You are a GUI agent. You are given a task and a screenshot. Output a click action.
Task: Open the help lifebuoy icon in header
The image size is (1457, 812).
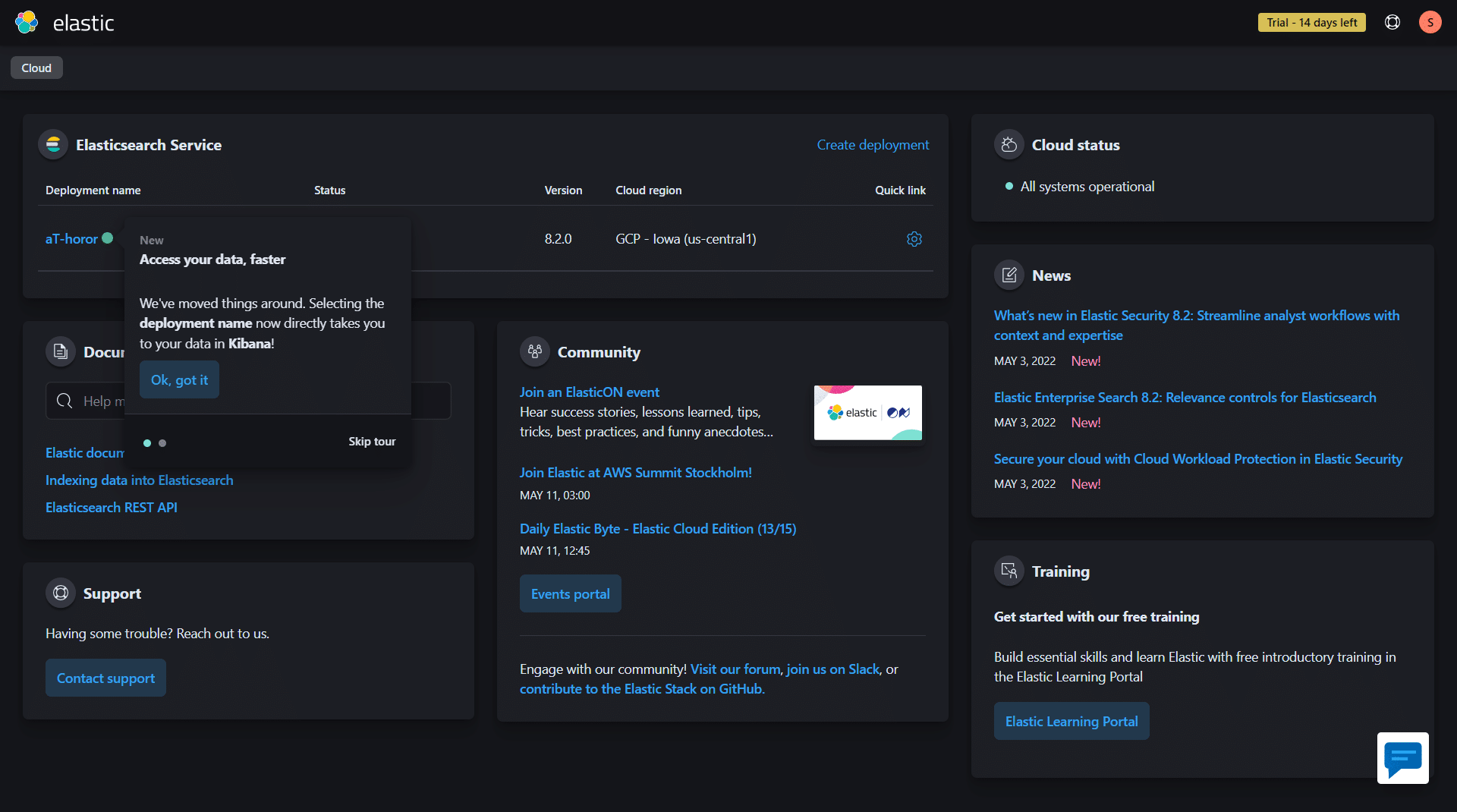(x=1392, y=23)
